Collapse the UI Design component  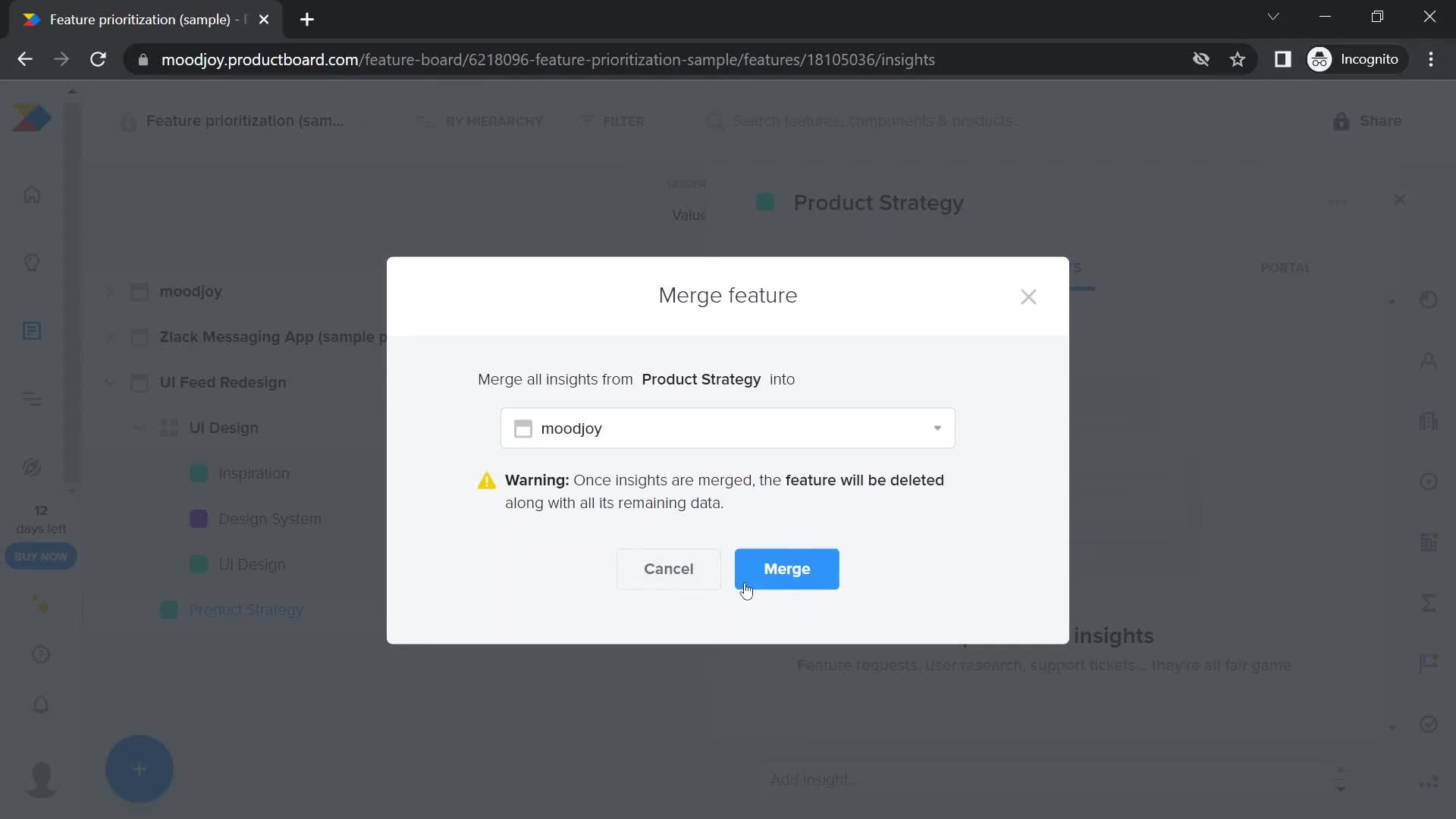pyautogui.click(x=140, y=428)
